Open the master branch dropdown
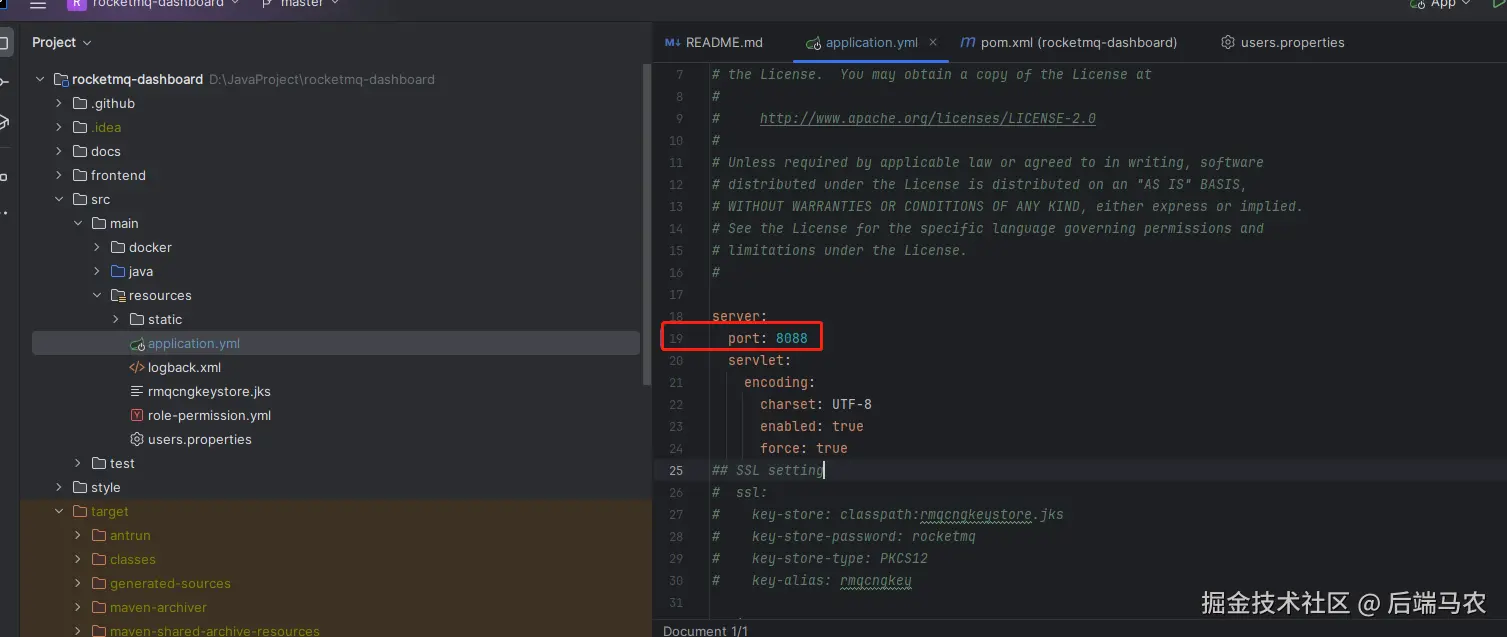Viewport: 1507px width, 637px height. pyautogui.click(x=300, y=4)
